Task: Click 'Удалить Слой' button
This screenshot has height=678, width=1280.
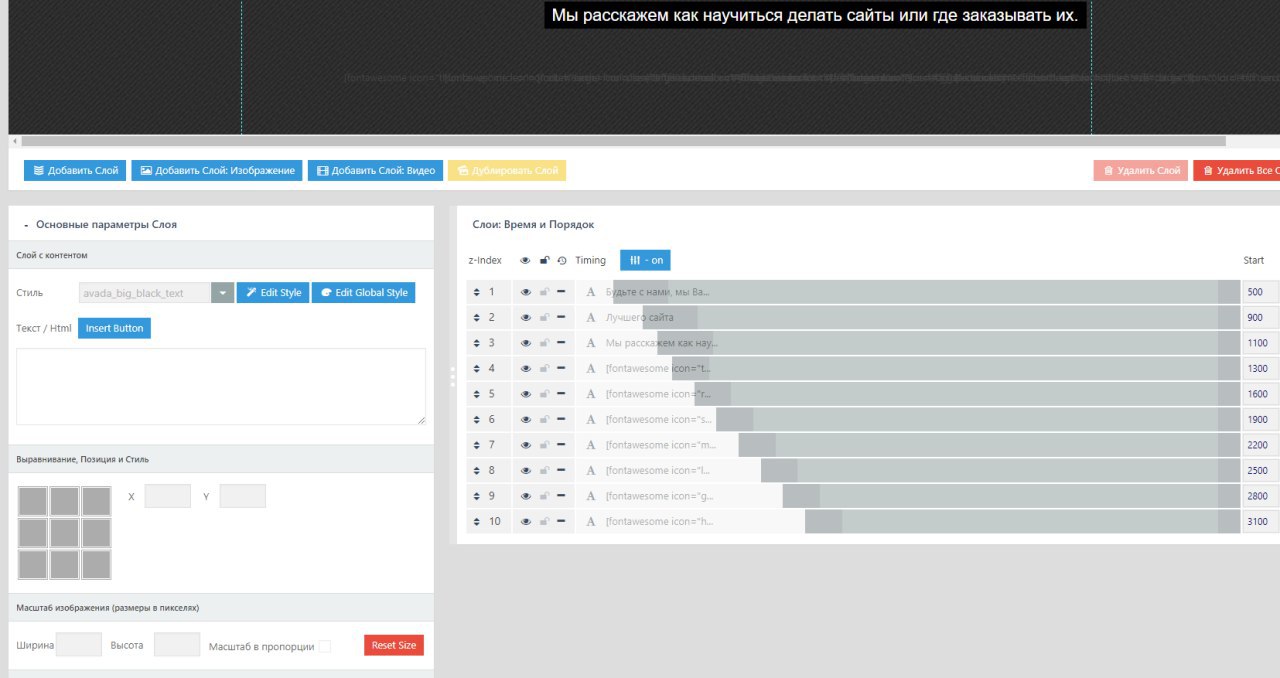Action: coord(1140,171)
